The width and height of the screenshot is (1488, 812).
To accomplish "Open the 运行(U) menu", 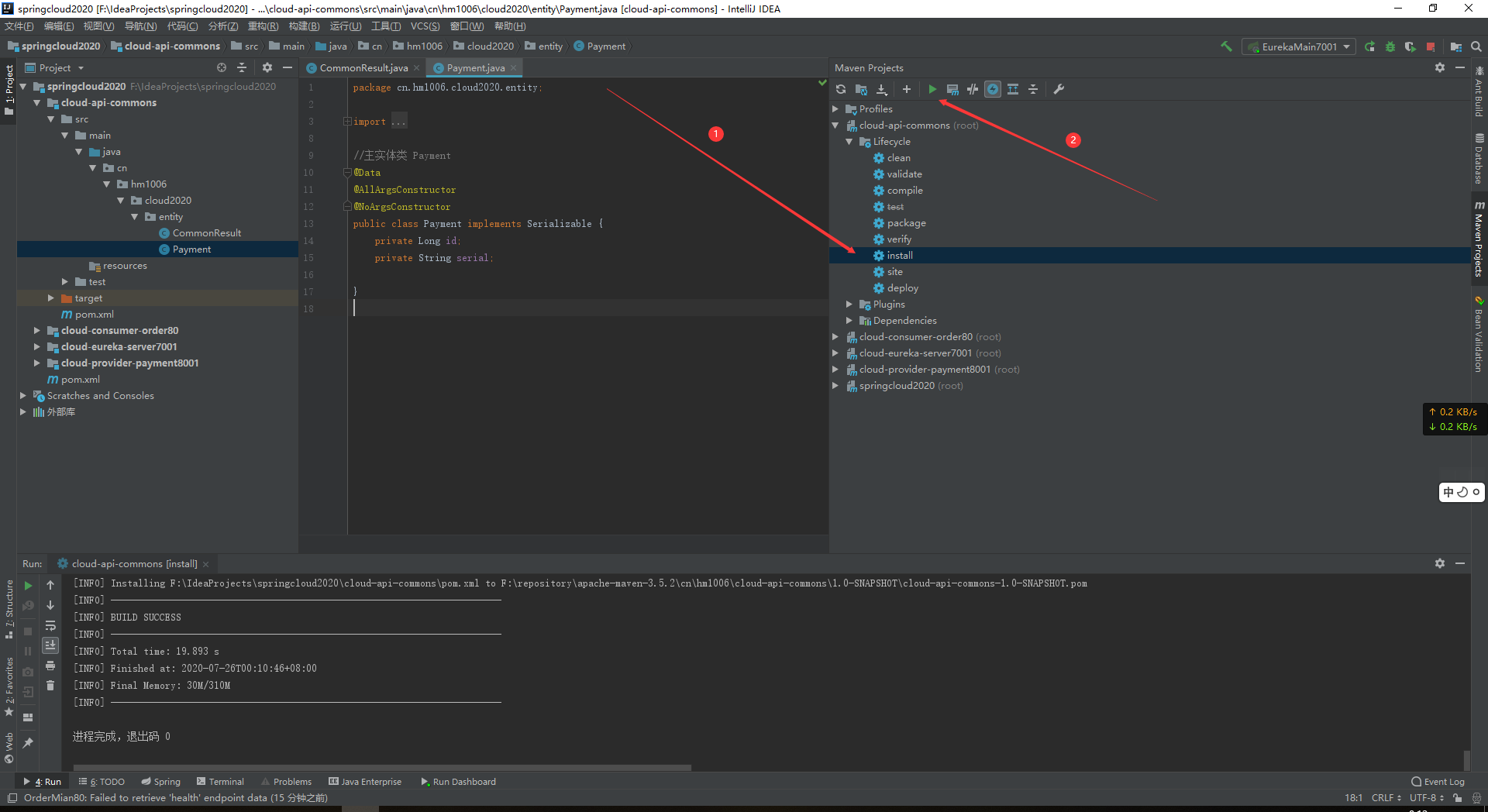I will (x=346, y=26).
